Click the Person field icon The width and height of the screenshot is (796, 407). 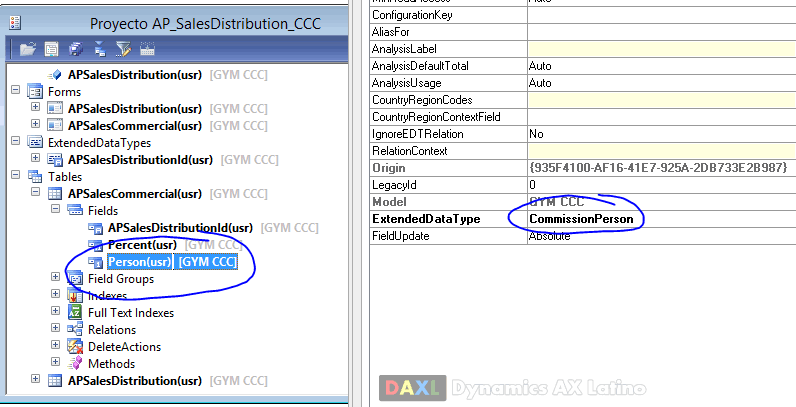click(x=95, y=262)
